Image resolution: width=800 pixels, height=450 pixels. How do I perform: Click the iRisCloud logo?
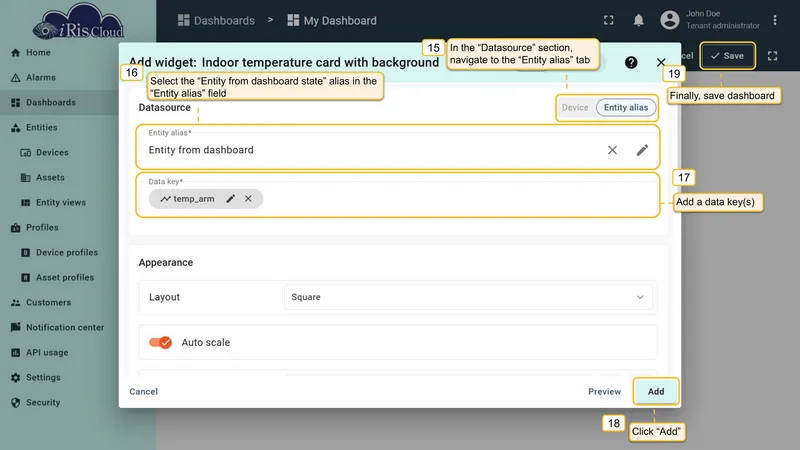[78, 22]
